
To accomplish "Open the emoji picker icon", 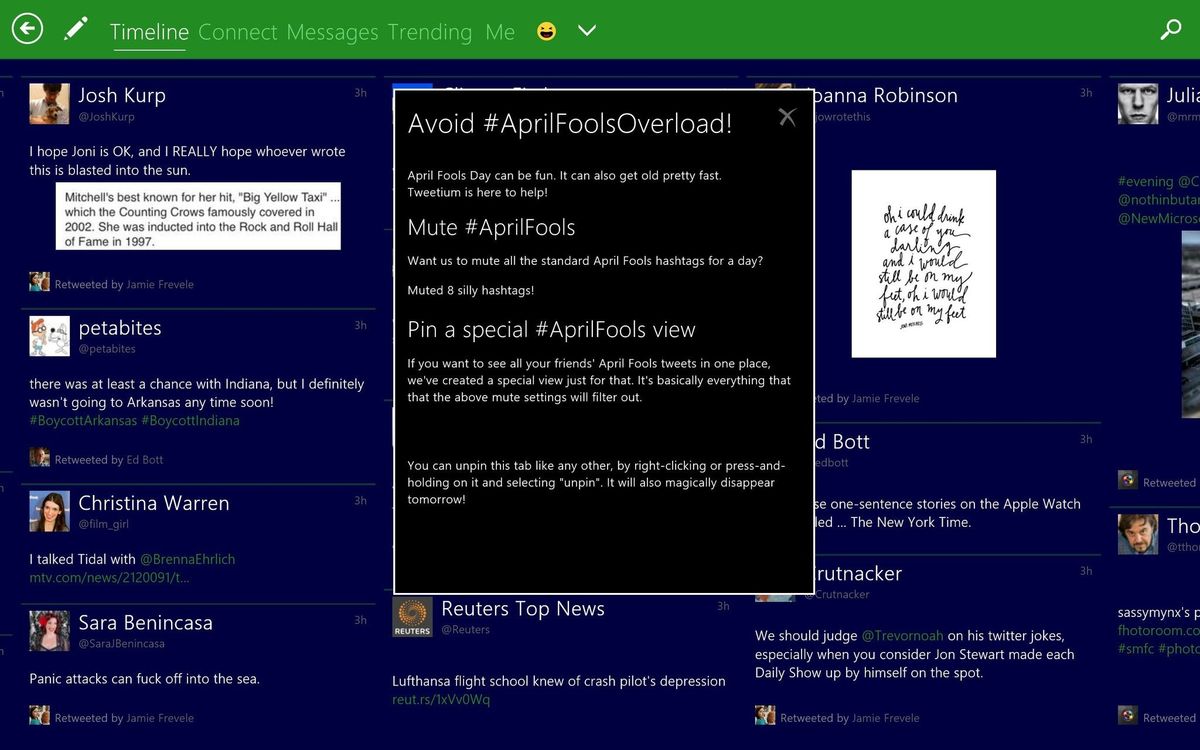I will click(x=546, y=31).
